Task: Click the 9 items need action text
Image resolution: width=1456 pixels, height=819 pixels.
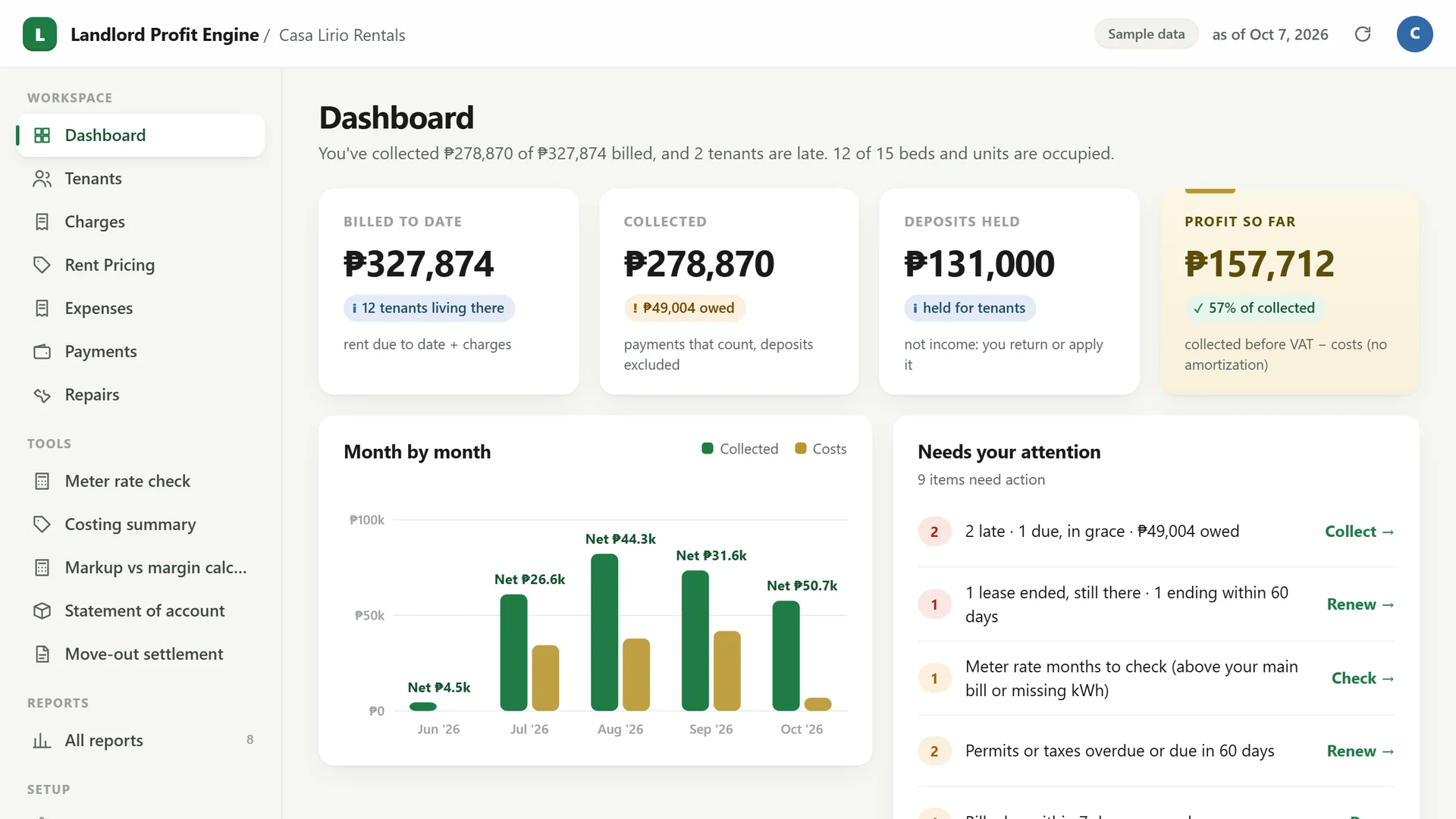Action: click(x=981, y=480)
